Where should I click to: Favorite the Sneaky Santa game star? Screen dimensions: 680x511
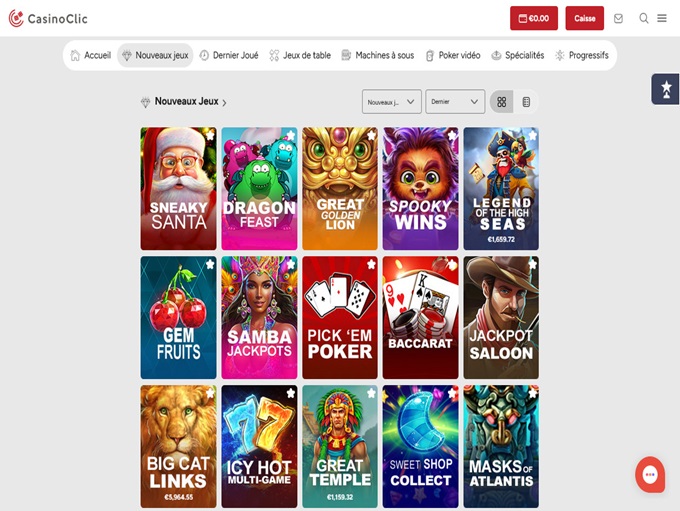click(209, 135)
